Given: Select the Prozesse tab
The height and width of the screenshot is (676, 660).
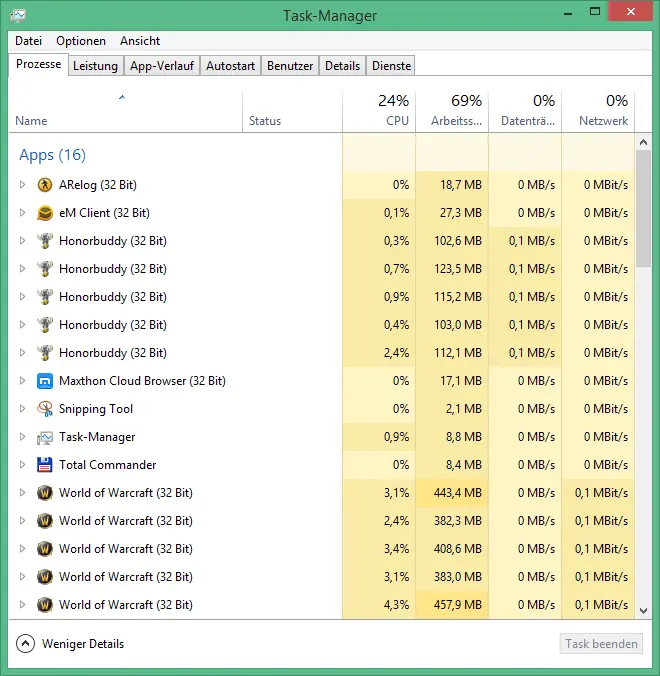Looking at the screenshot, I should (x=38, y=64).
